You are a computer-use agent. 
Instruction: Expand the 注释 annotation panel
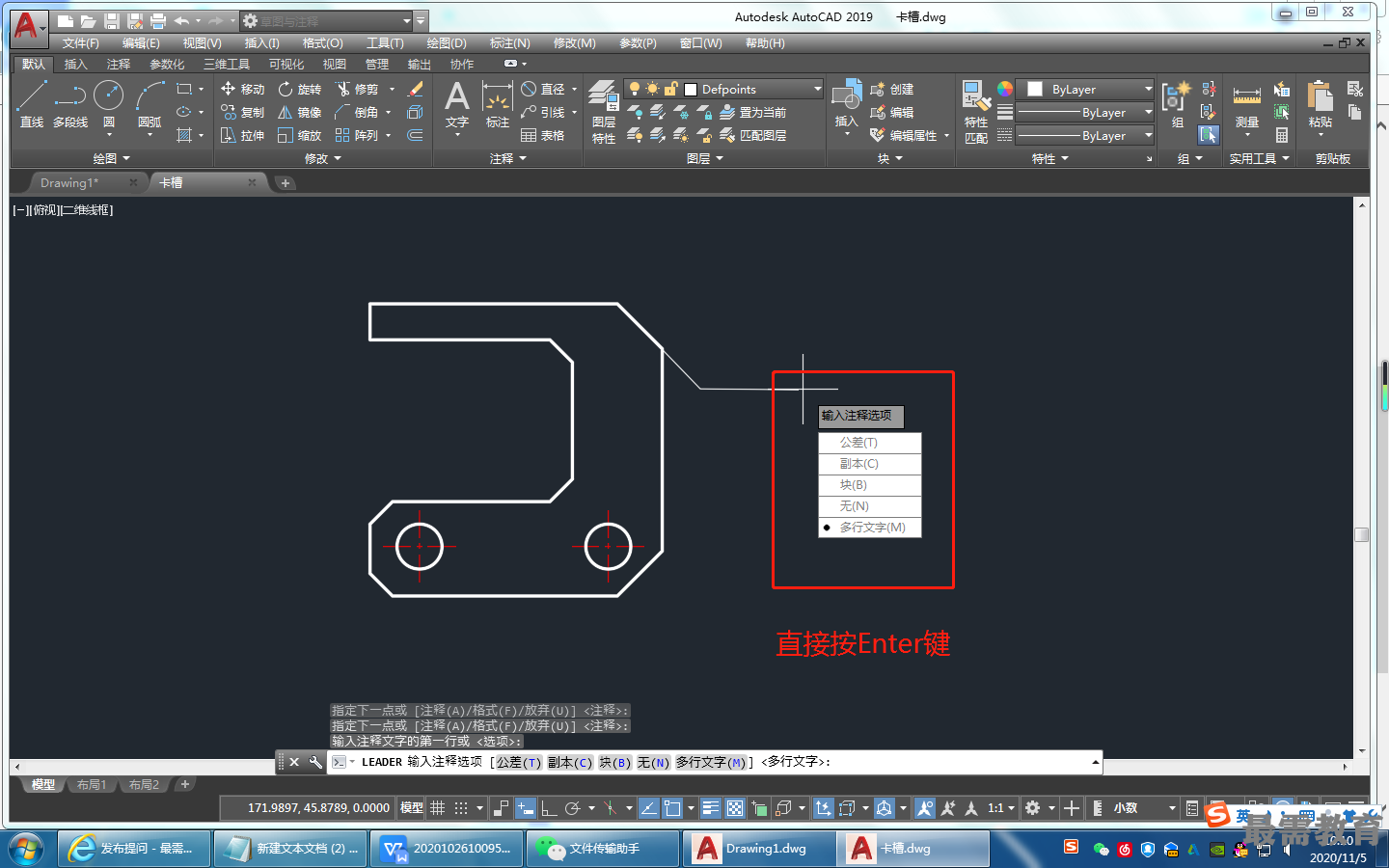507,158
